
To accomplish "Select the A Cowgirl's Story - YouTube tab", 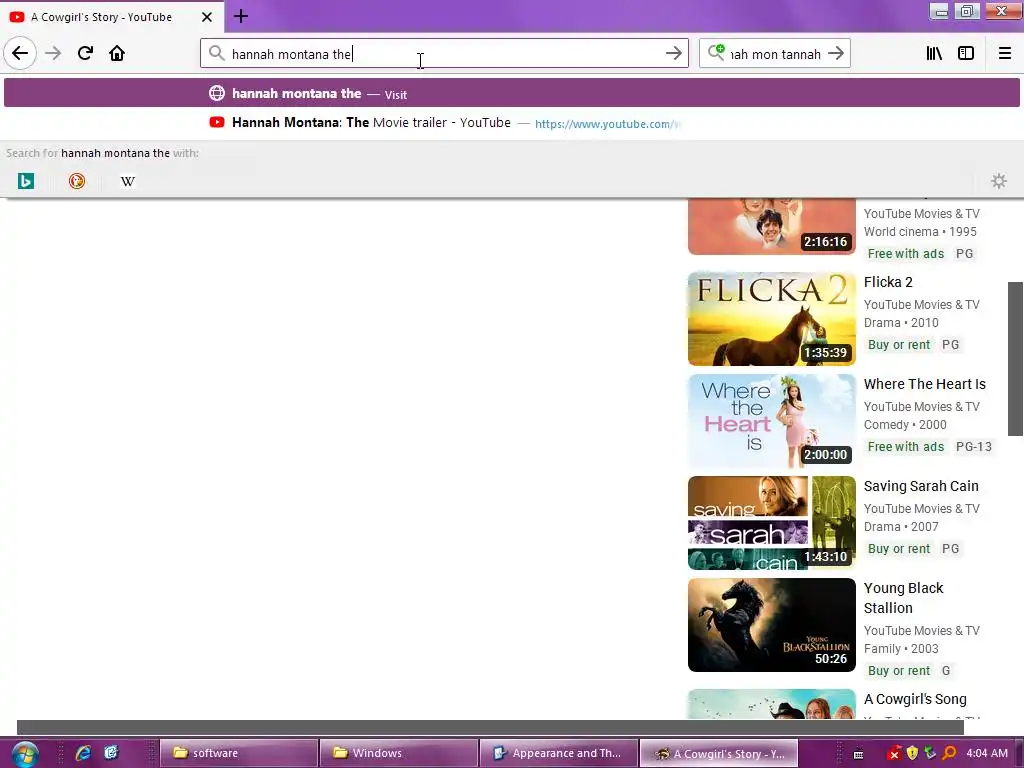I will coord(111,17).
